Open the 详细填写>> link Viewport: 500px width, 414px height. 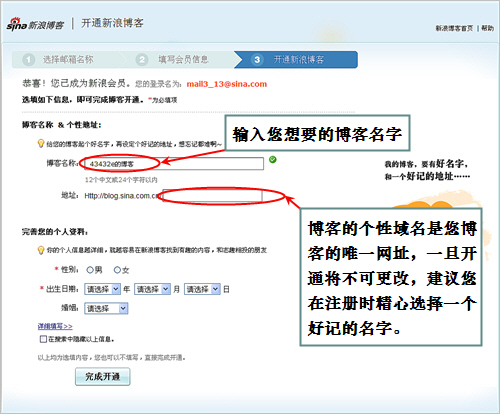tap(55, 326)
